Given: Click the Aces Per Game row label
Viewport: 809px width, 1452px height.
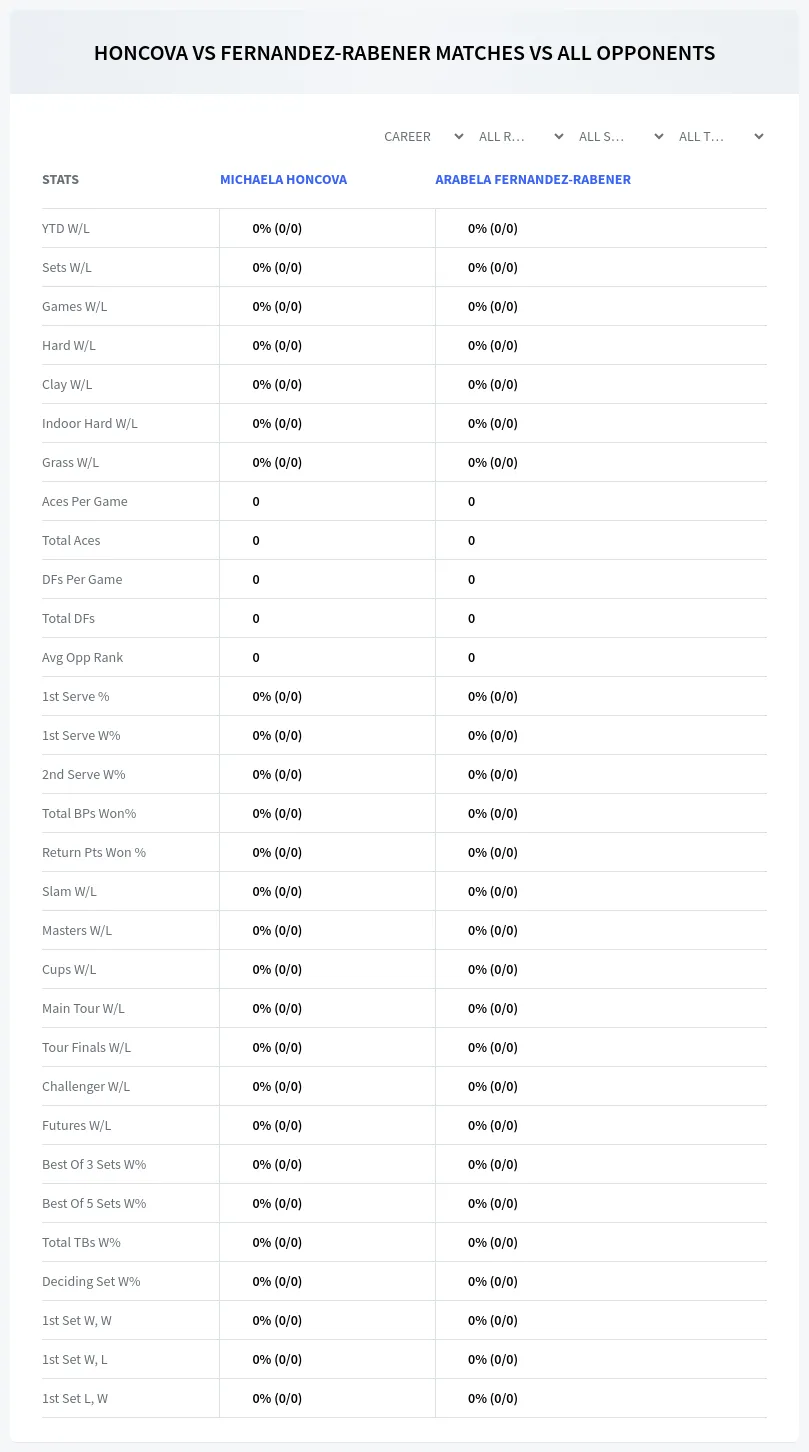Looking at the screenshot, I should [x=85, y=501].
